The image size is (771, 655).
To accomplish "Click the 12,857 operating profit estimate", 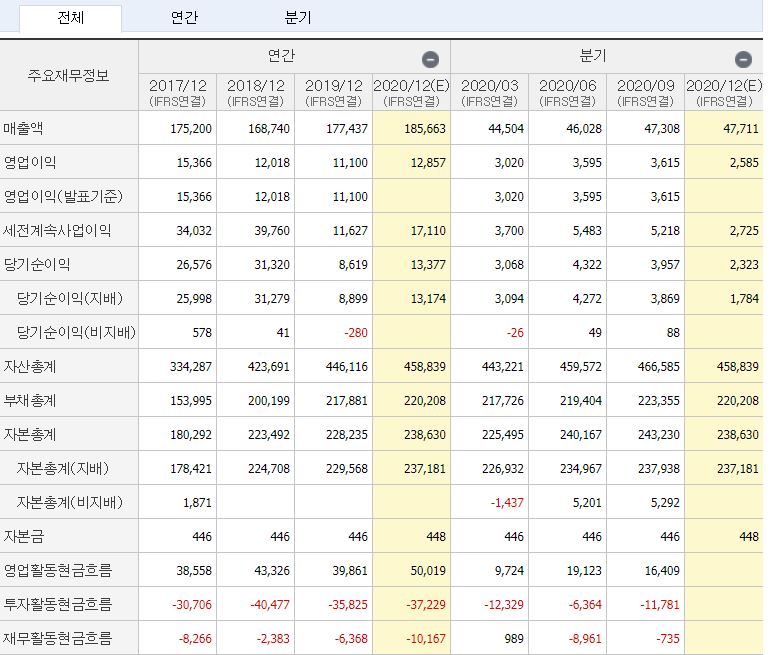I will click(428, 163).
